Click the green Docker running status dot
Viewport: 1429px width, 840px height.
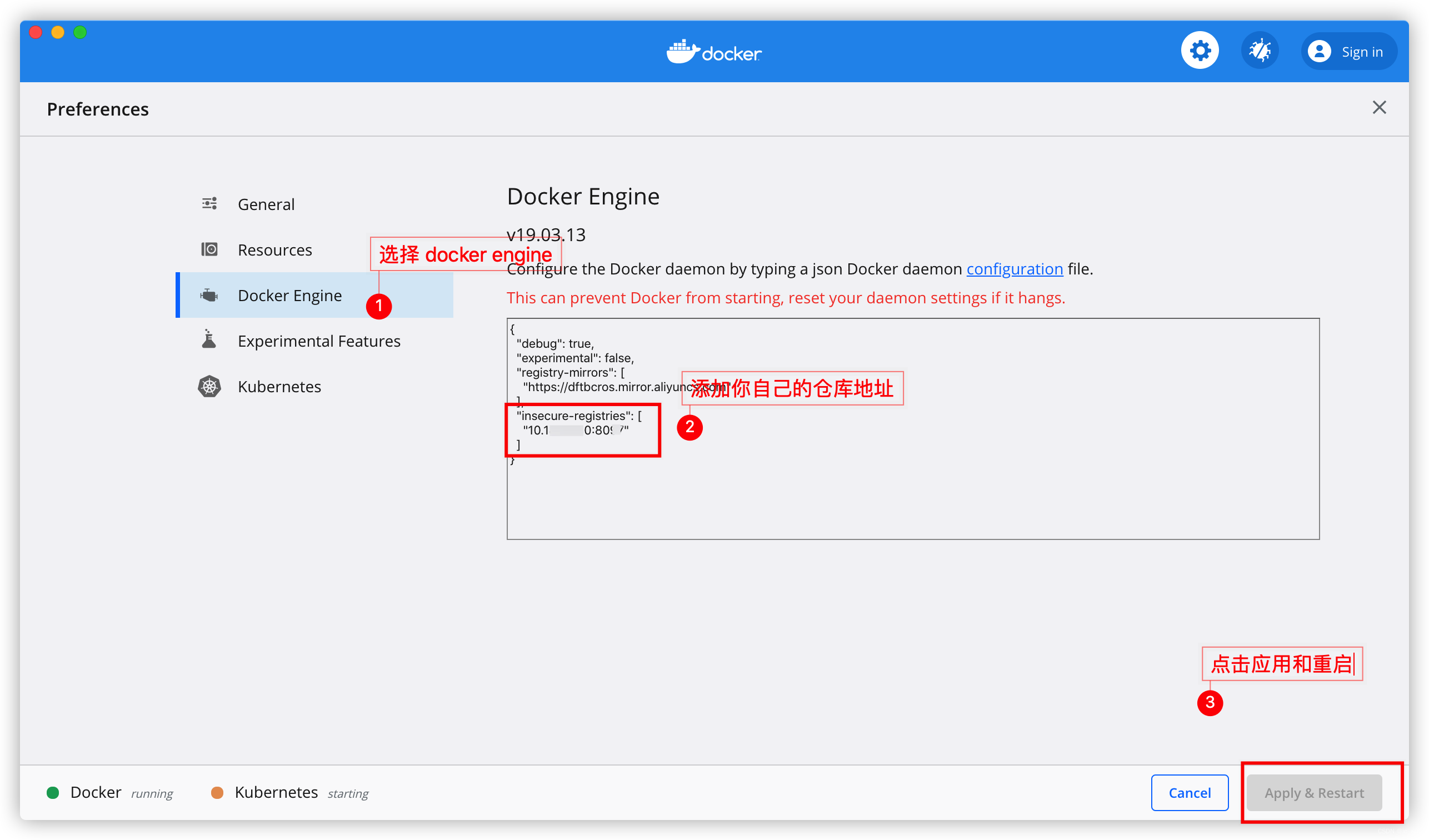click(x=53, y=793)
